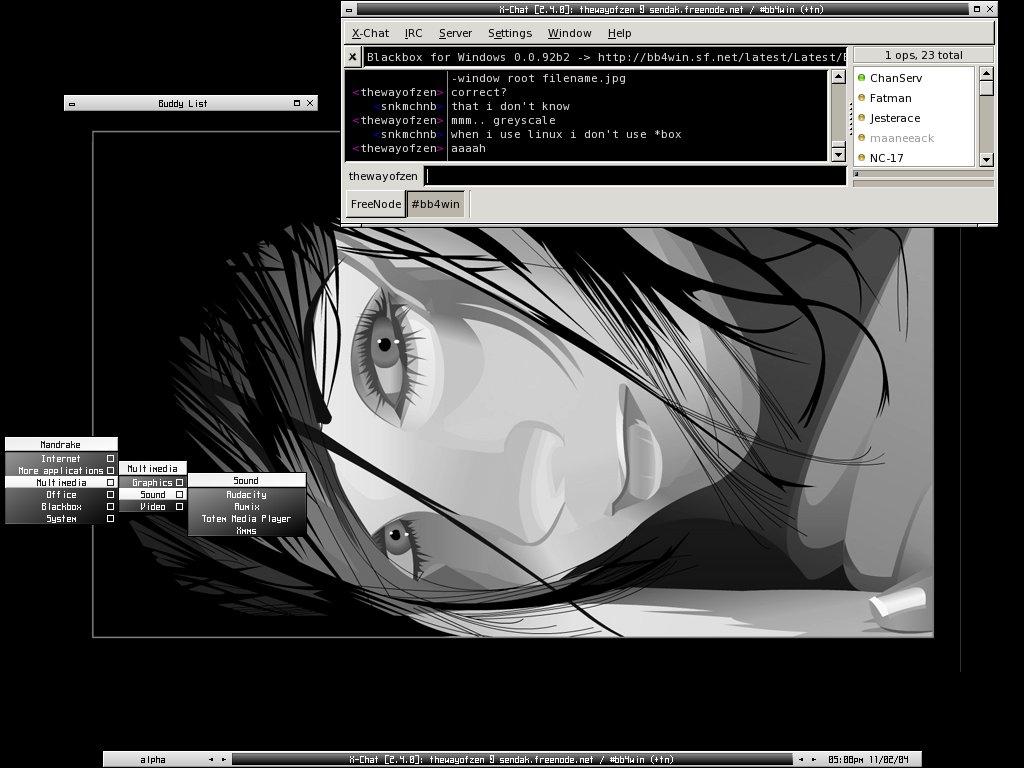Open the Settings menu
Viewport: 1024px width, 768px height.
510,33
